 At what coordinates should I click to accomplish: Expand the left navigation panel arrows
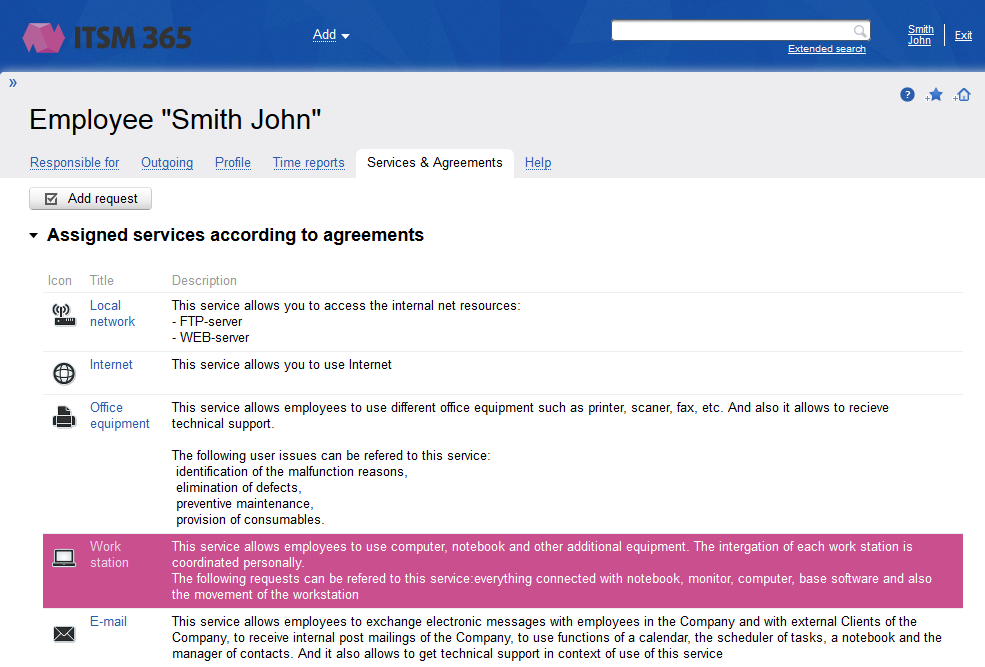13,83
